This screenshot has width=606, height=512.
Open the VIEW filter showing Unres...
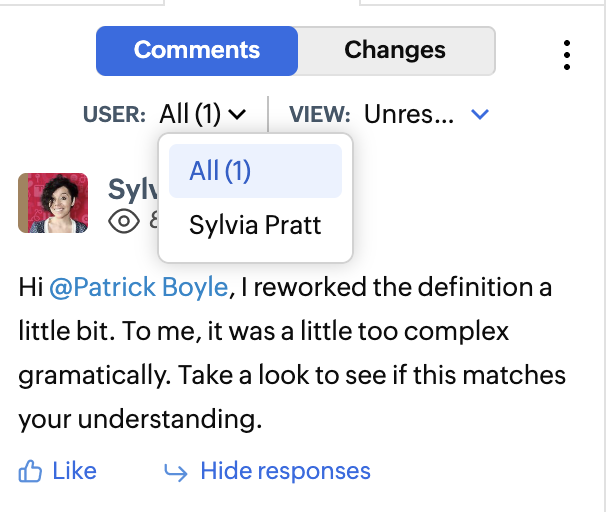(x=409, y=114)
